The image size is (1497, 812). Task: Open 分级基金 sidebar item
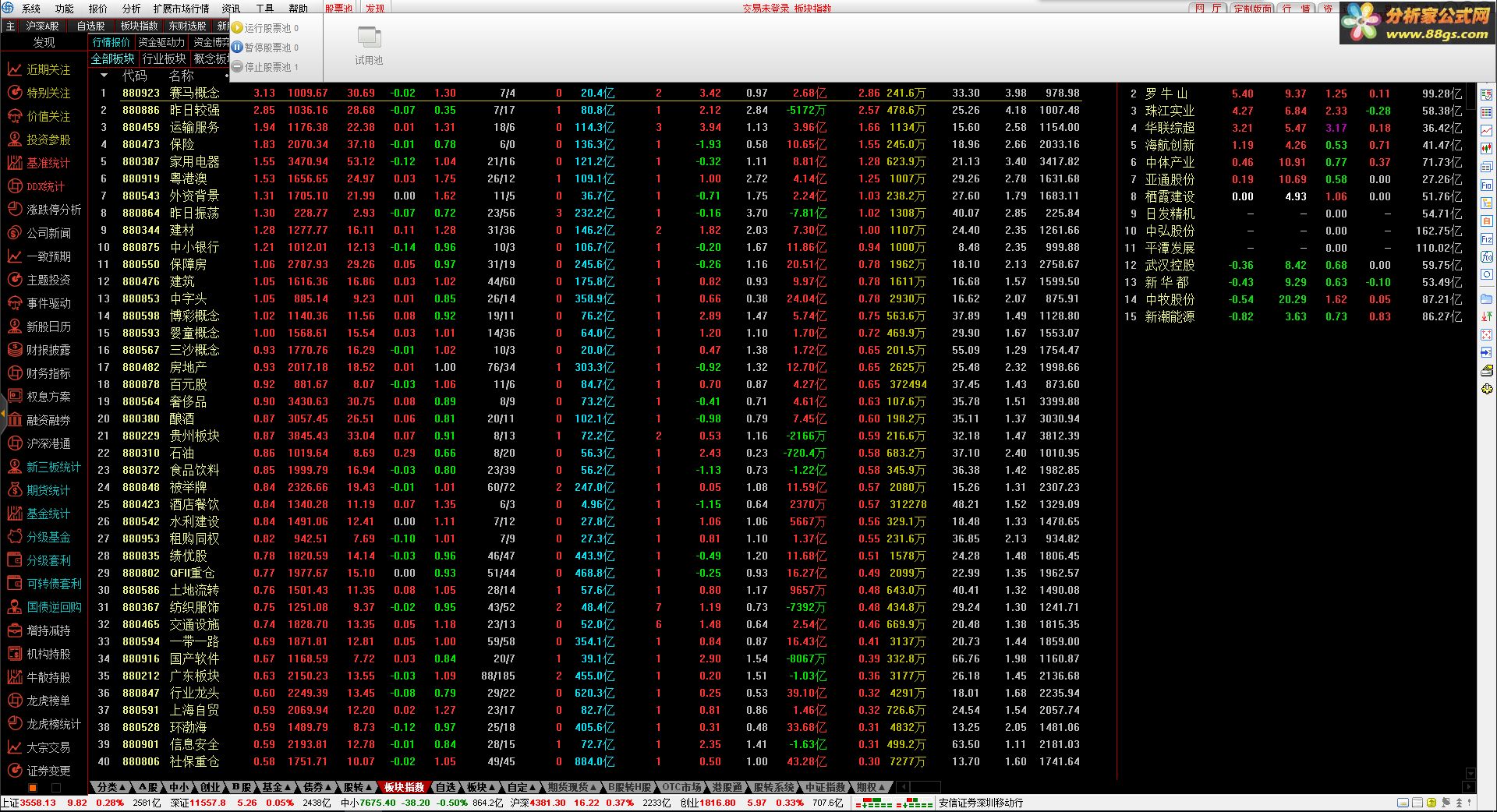coord(39,537)
